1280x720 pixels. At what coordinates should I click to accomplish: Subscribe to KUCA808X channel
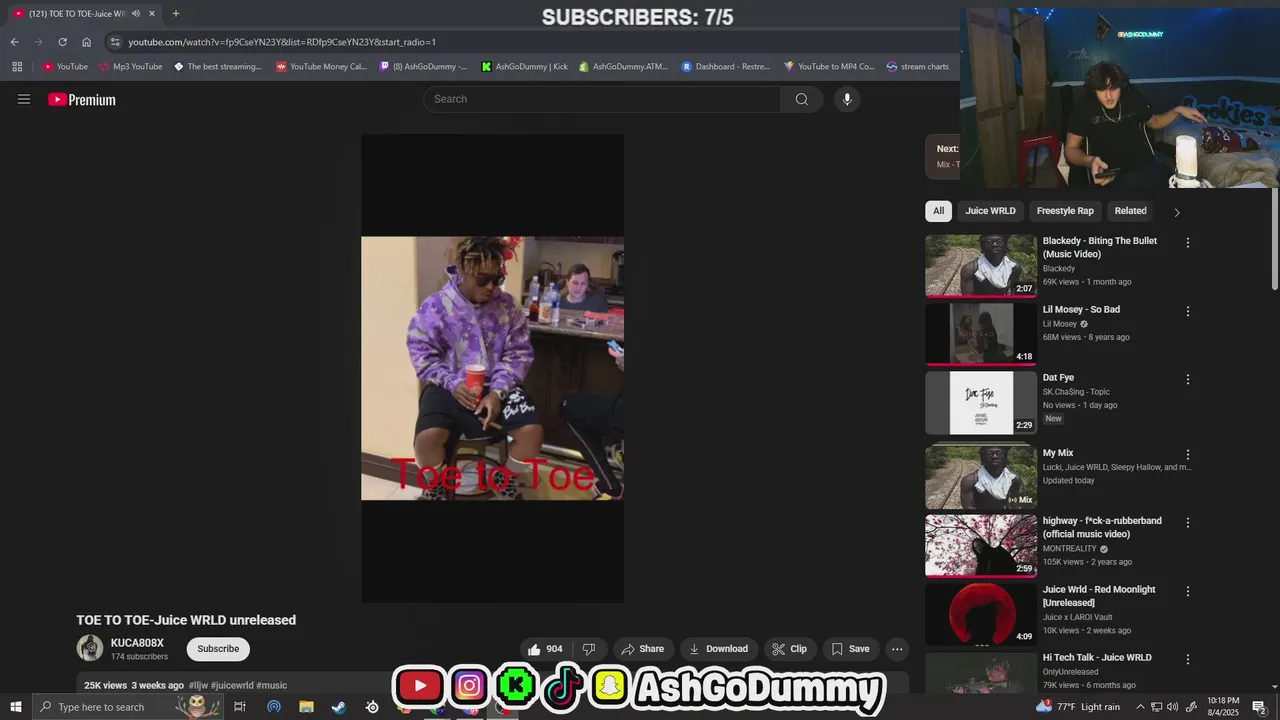tap(218, 649)
